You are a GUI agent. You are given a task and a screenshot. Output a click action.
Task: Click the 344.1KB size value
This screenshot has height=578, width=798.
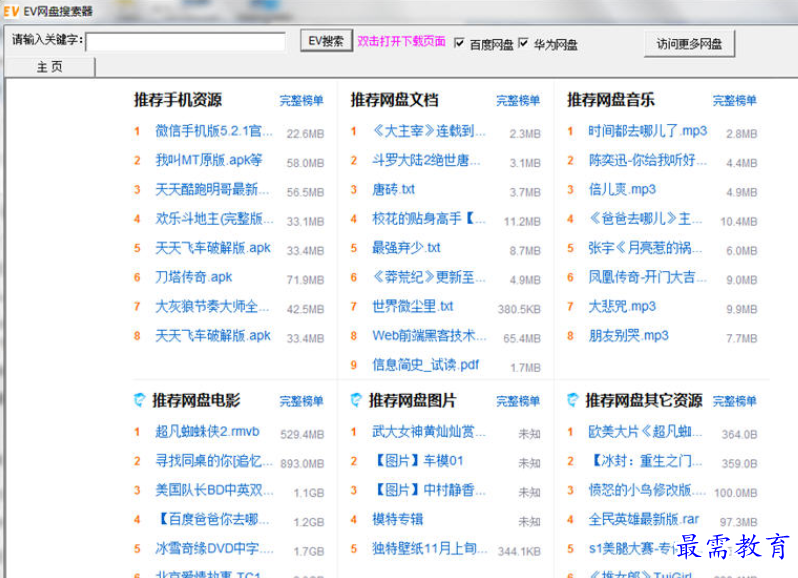[519, 552]
